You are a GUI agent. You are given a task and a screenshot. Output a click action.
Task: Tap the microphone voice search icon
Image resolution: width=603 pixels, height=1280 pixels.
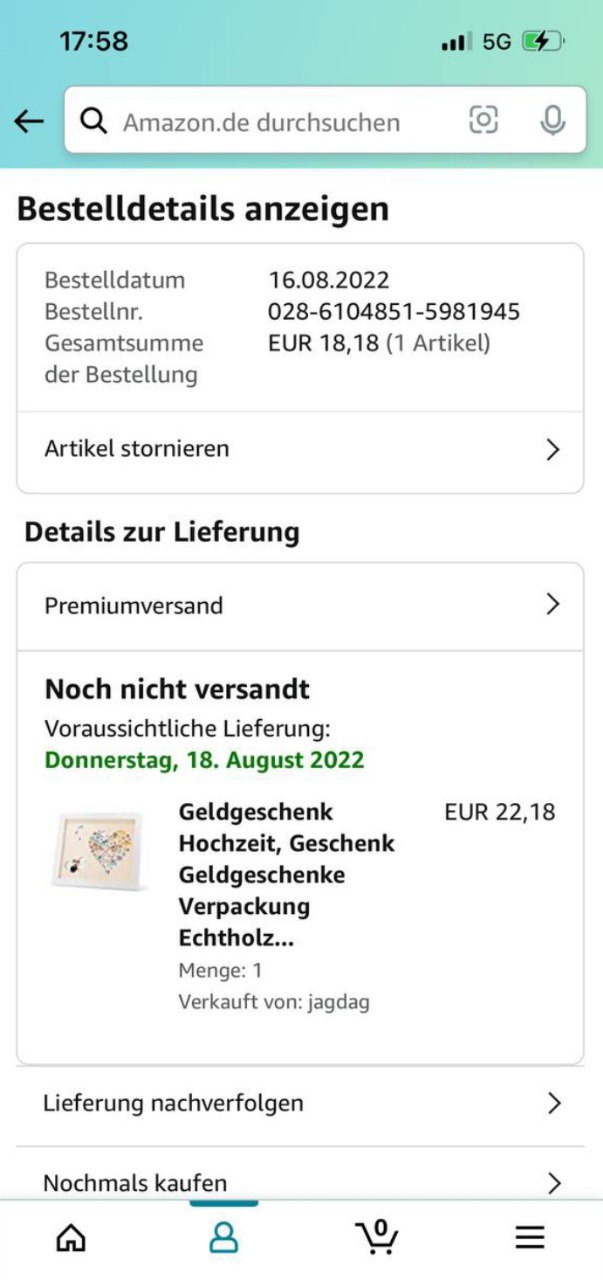tap(552, 121)
